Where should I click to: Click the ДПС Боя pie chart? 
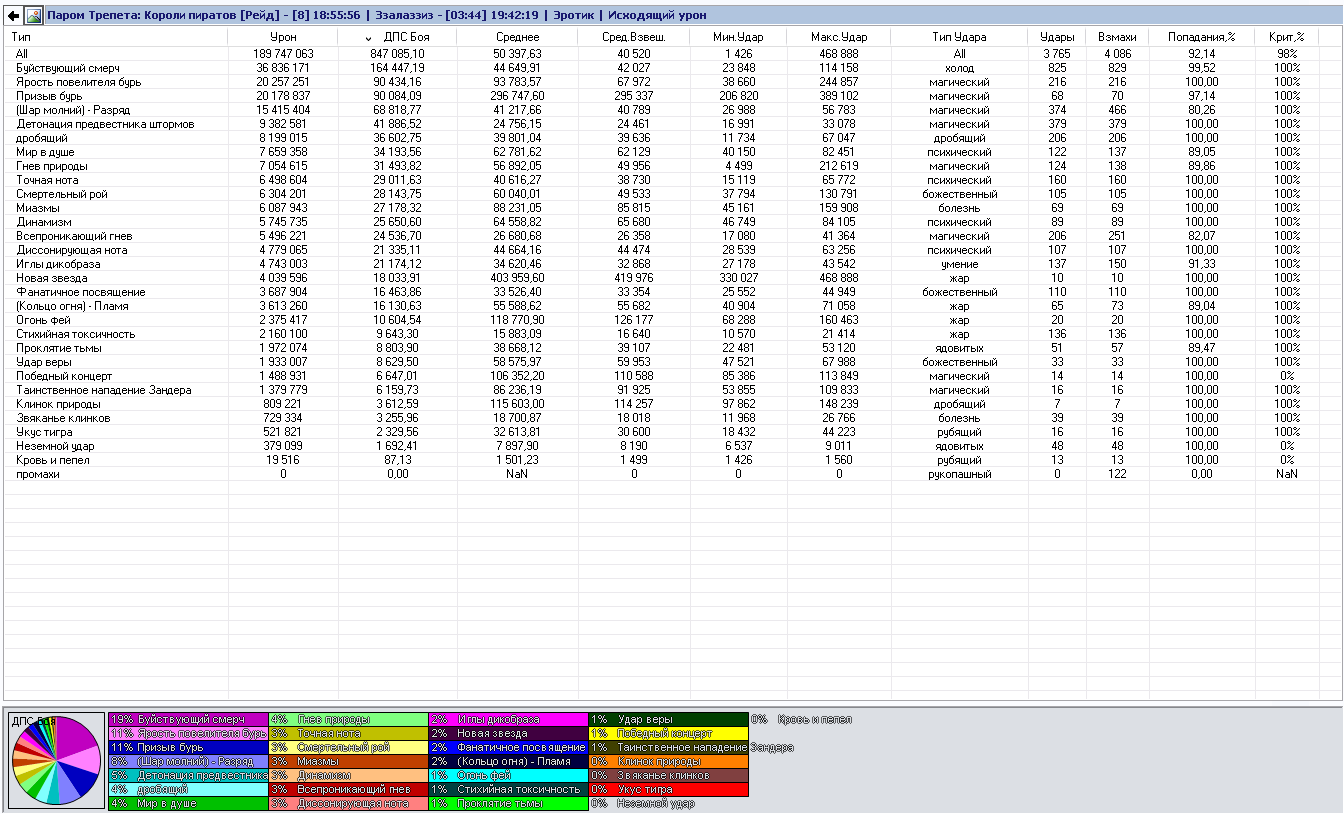[x=56, y=761]
